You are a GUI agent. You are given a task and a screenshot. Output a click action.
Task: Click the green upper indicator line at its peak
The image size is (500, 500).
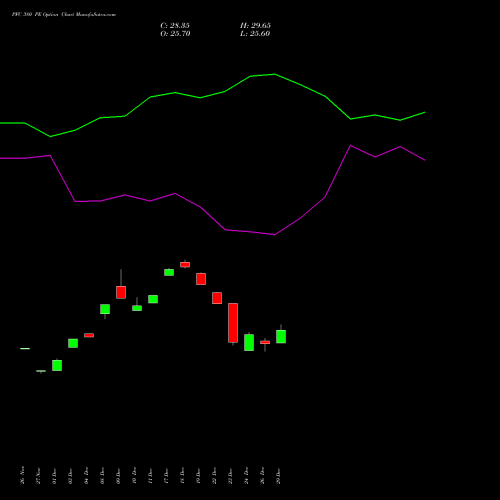[274, 74]
